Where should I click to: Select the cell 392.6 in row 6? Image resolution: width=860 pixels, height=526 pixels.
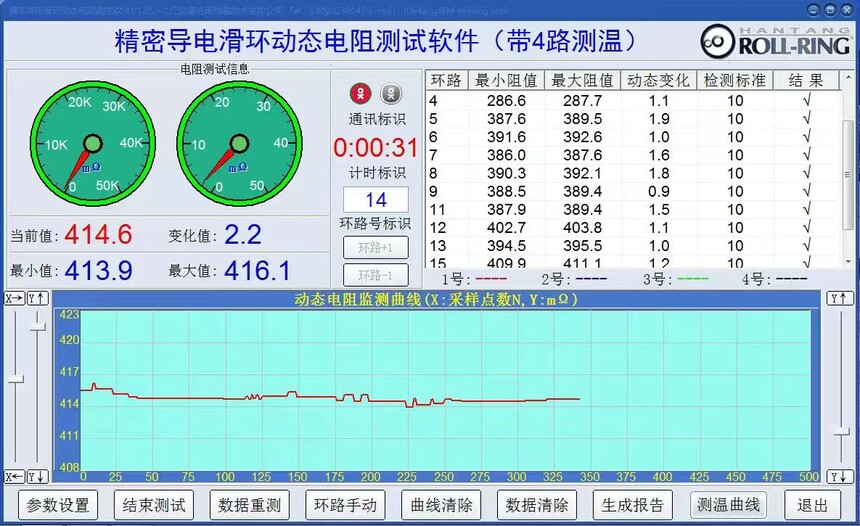tap(582, 137)
